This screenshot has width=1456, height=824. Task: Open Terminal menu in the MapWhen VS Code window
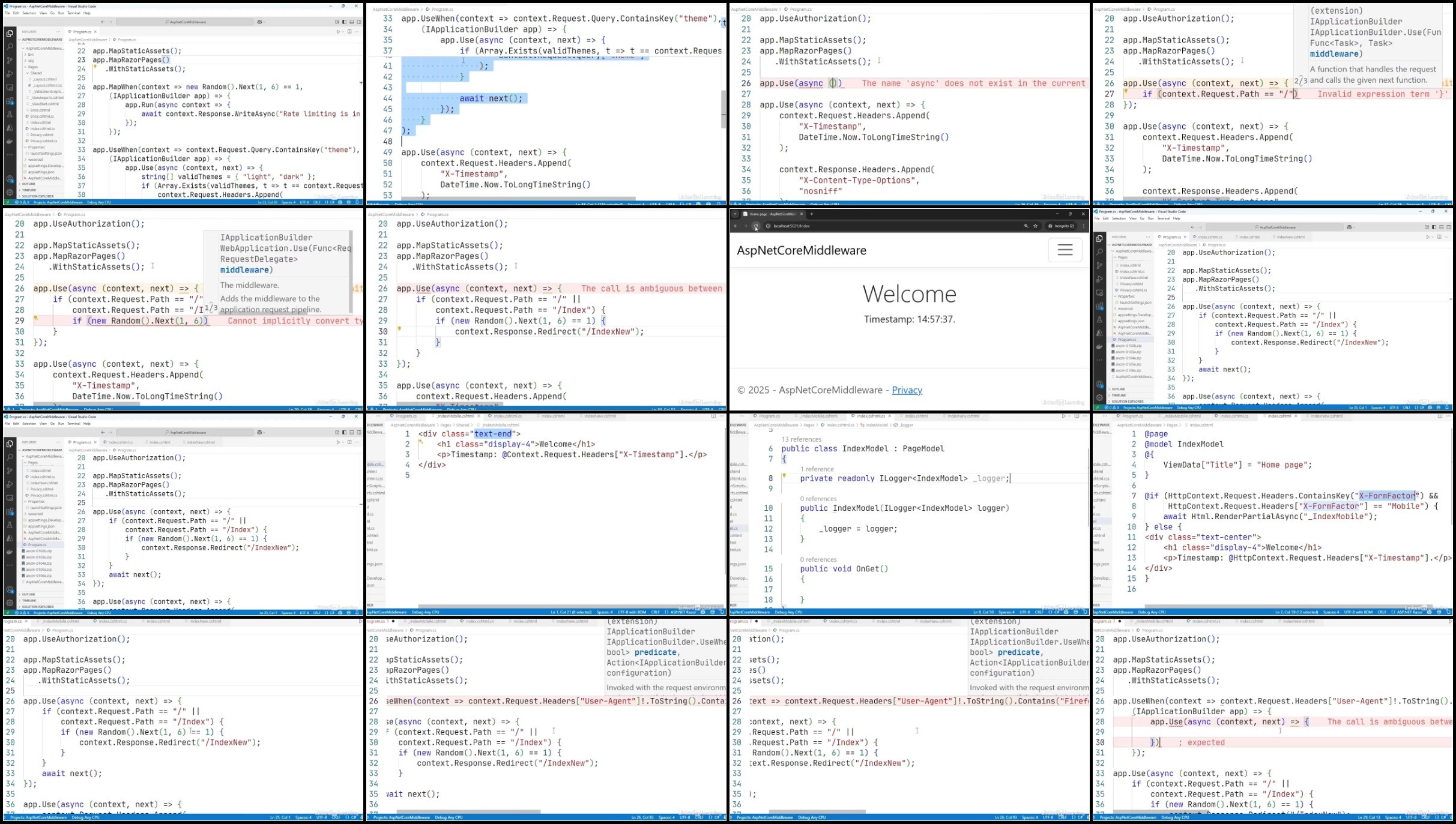point(74,13)
